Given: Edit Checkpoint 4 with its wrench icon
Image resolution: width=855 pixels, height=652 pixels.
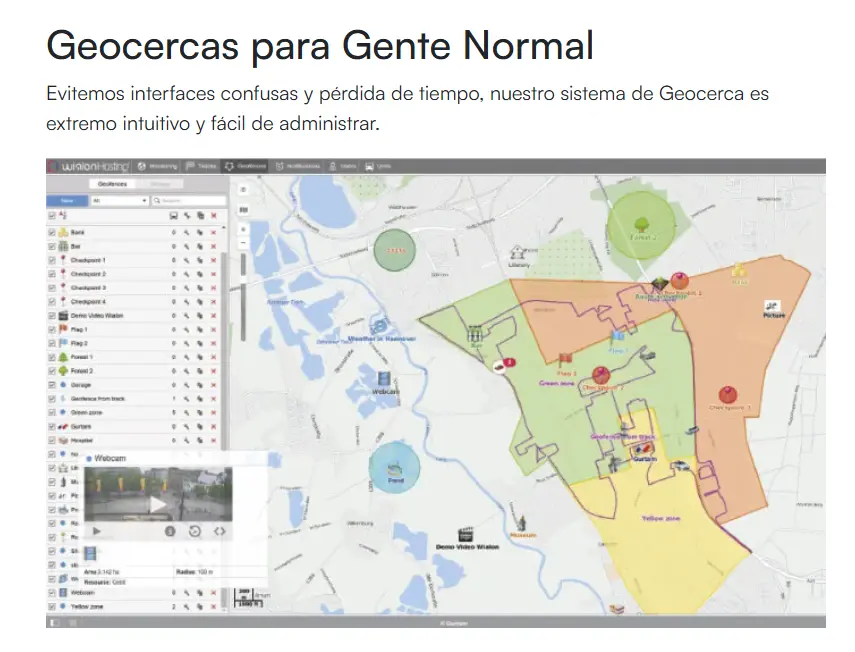Looking at the screenshot, I should (187, 301).
